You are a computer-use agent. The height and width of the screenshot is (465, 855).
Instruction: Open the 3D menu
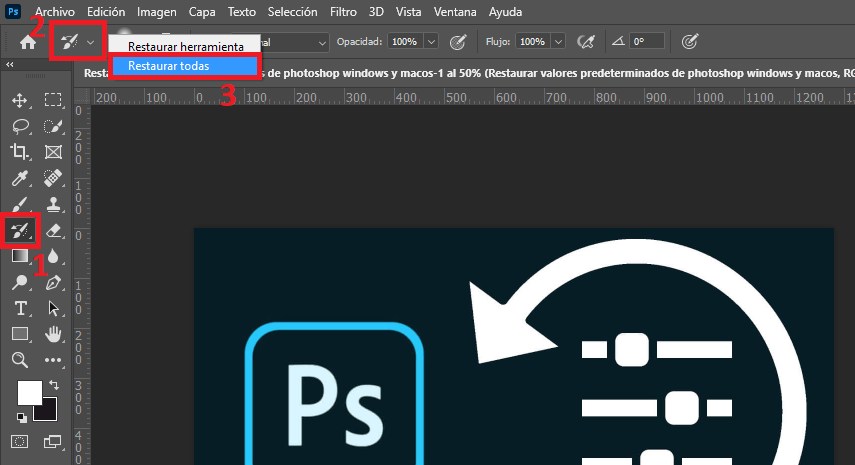tap(376, 11)
